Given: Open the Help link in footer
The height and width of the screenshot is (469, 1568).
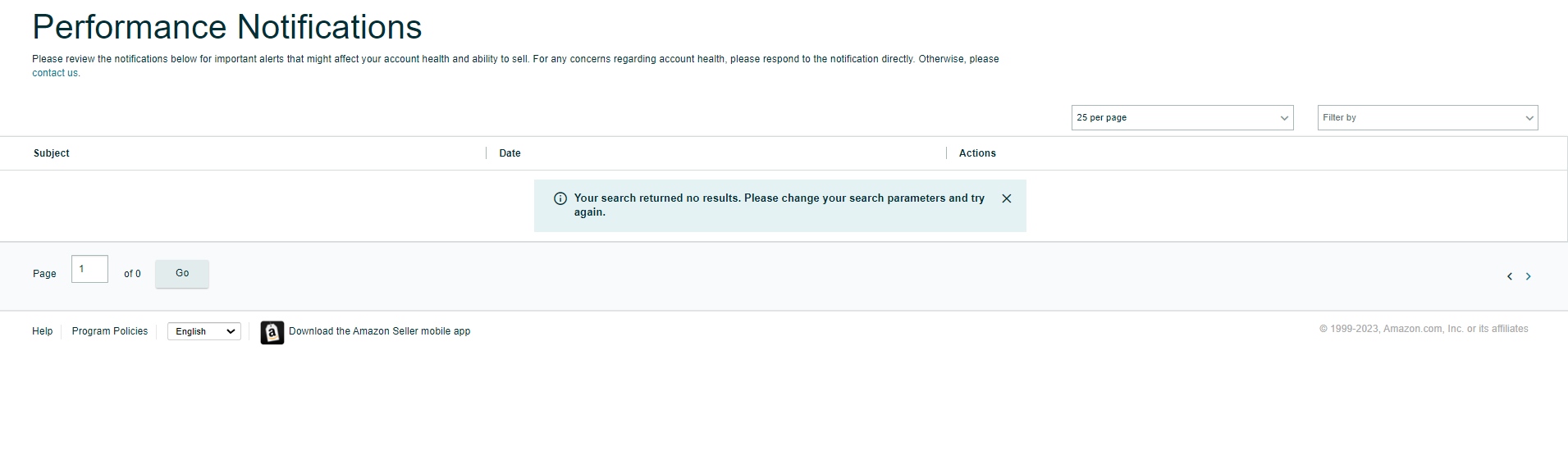Looking at the screenshot, I should click(x=43, y=331).
